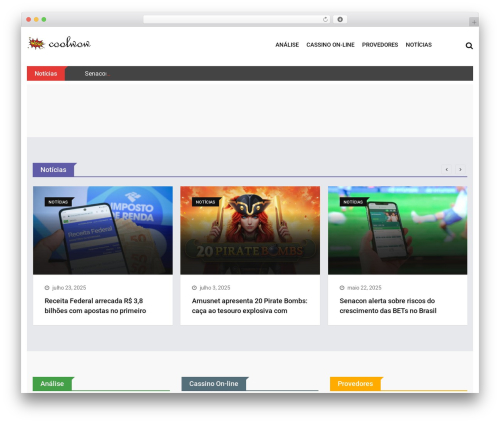Click NOTÍCIAS badge on Receita Federal image
The image size is (500, 423).
(58, 202)
